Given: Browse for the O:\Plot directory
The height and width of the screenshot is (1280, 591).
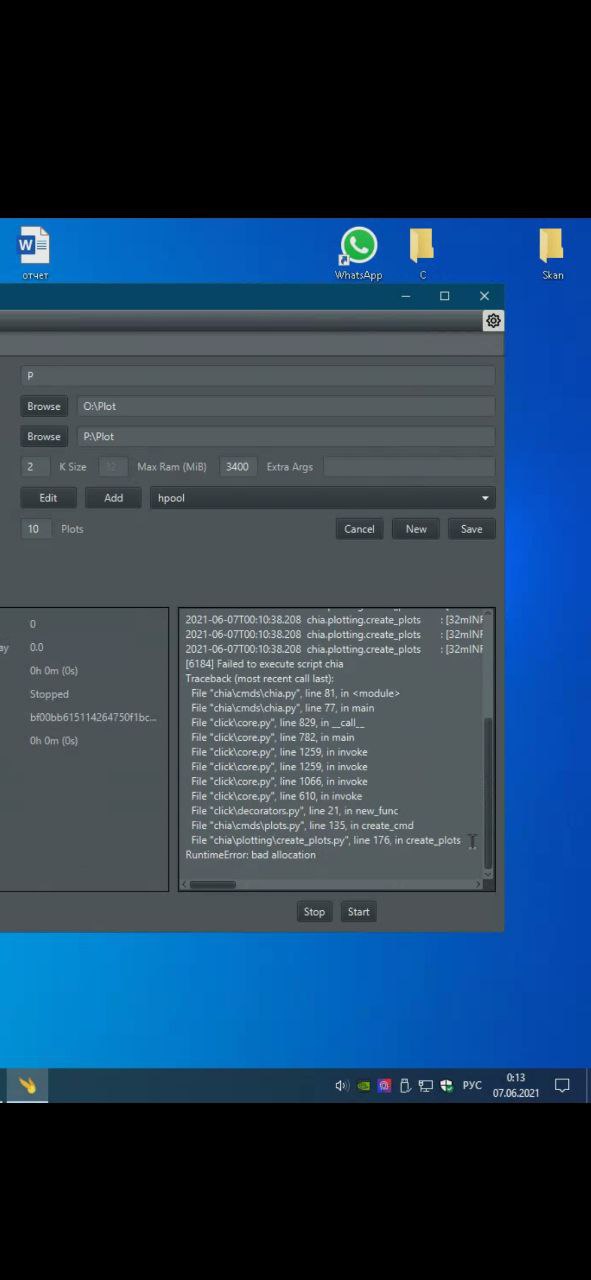Looking at the screenshot, I should click(44, 406).
